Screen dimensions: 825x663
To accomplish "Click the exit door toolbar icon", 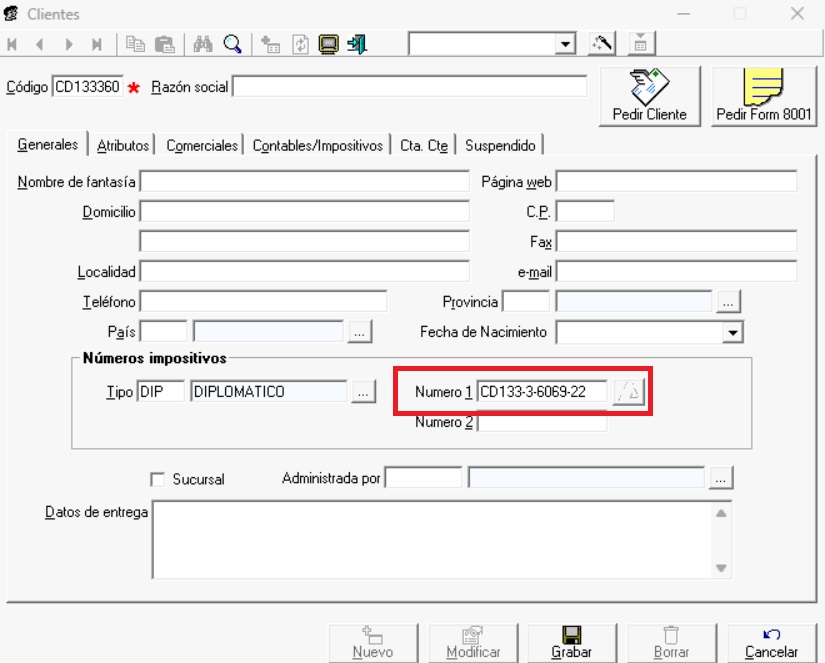I will [x=357, y=44].
